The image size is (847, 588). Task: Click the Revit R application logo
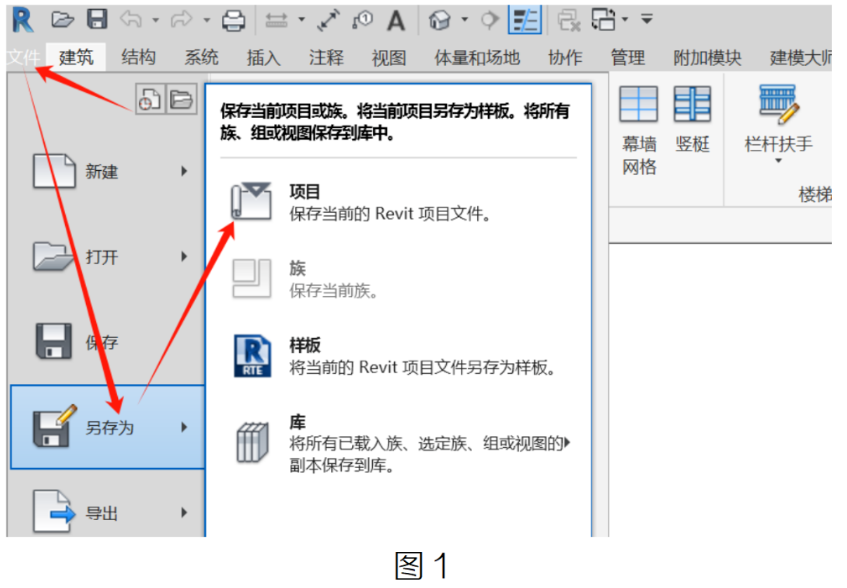point(22,21)
